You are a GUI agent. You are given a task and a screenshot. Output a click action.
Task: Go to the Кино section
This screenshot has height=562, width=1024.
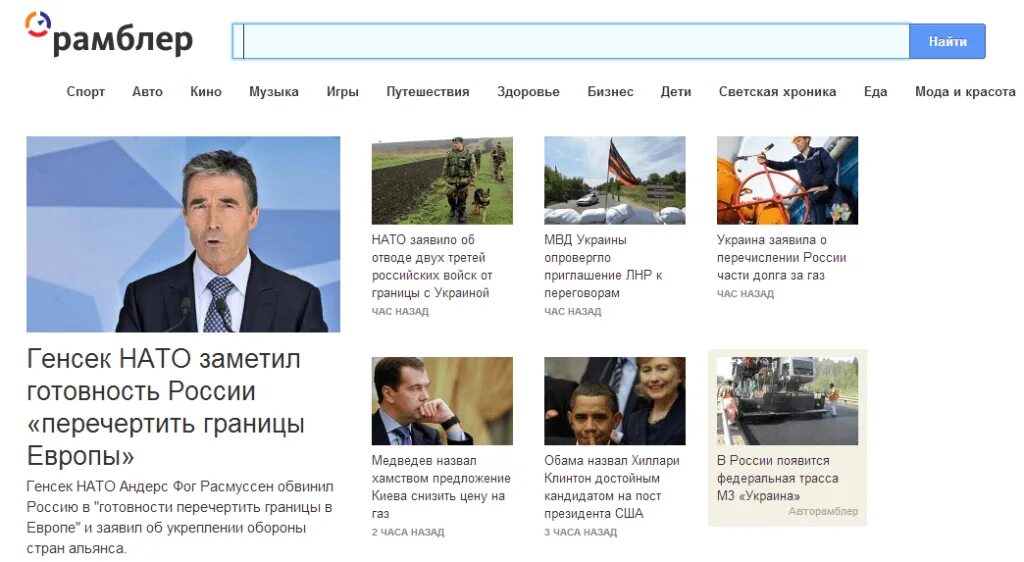click(x=206, y=91)
